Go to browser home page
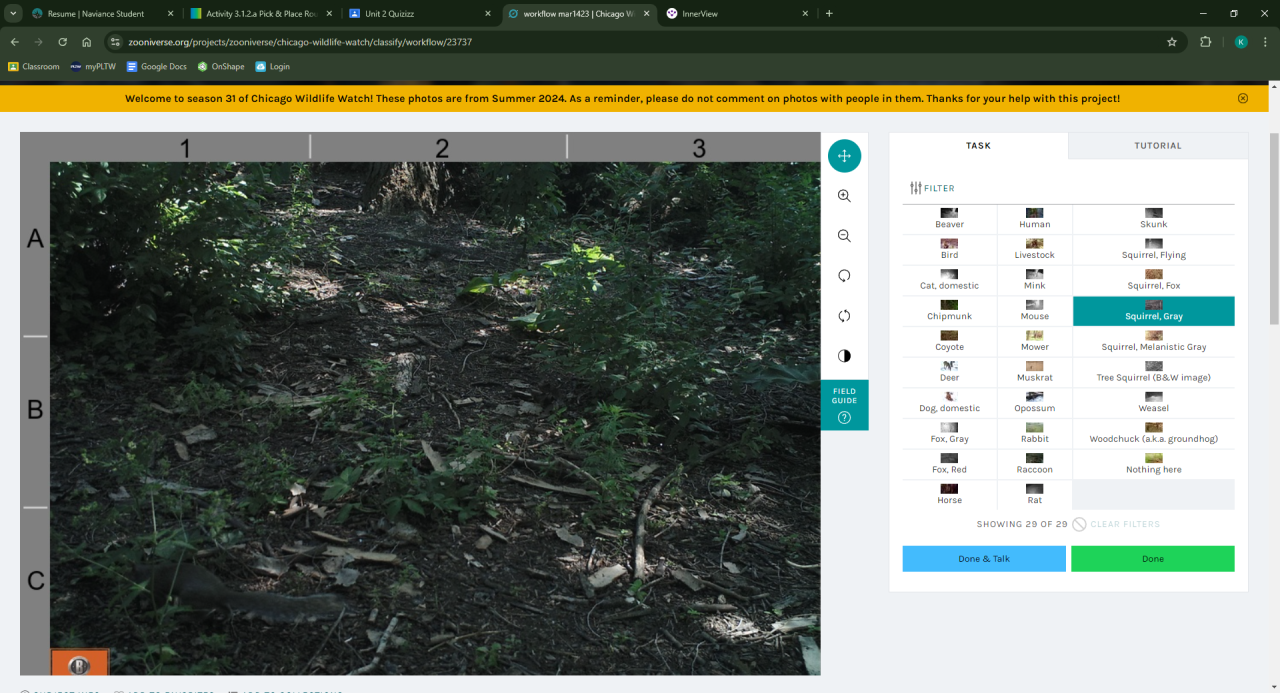This screenshot has height=693, width=1280. point(87,42)
